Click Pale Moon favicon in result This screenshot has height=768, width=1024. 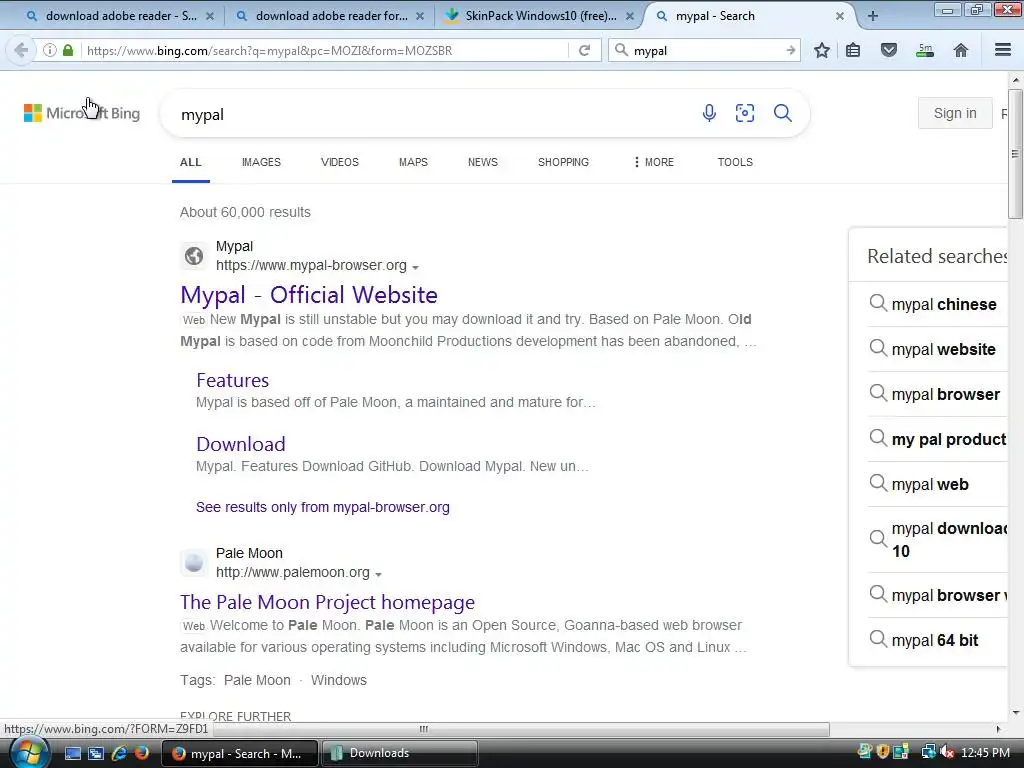194,562
